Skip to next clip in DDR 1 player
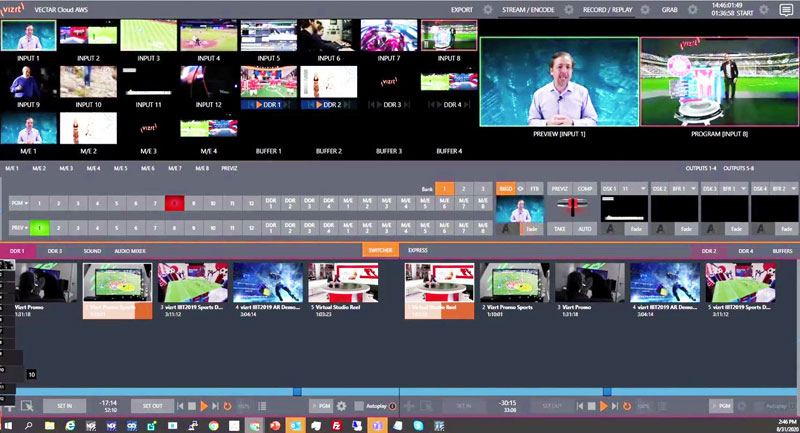 click(215, 406)
